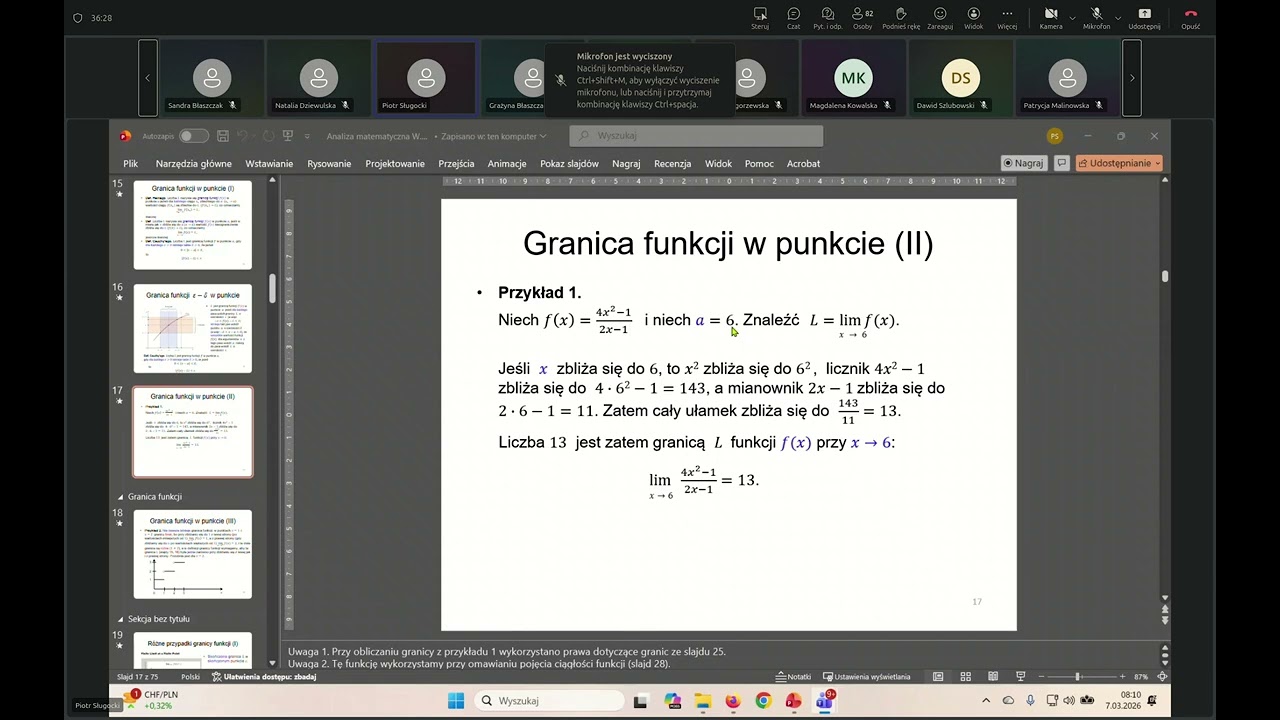Viewport: 1280px width, 720px height.
Task: Click the Undo arrow in quick access
Action: 244,136
